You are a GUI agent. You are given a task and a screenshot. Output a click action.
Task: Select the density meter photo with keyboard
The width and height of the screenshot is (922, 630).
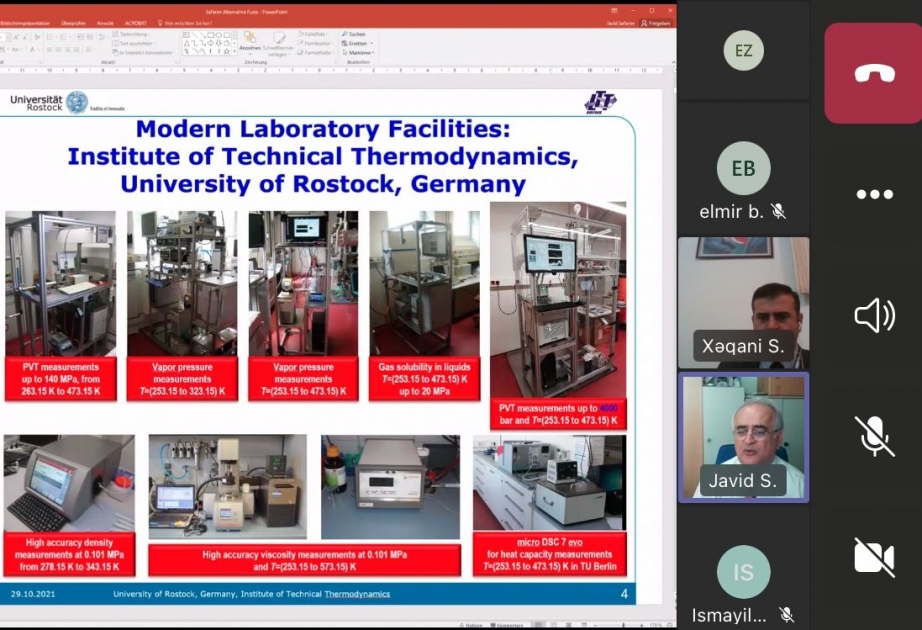click(69, 484)
